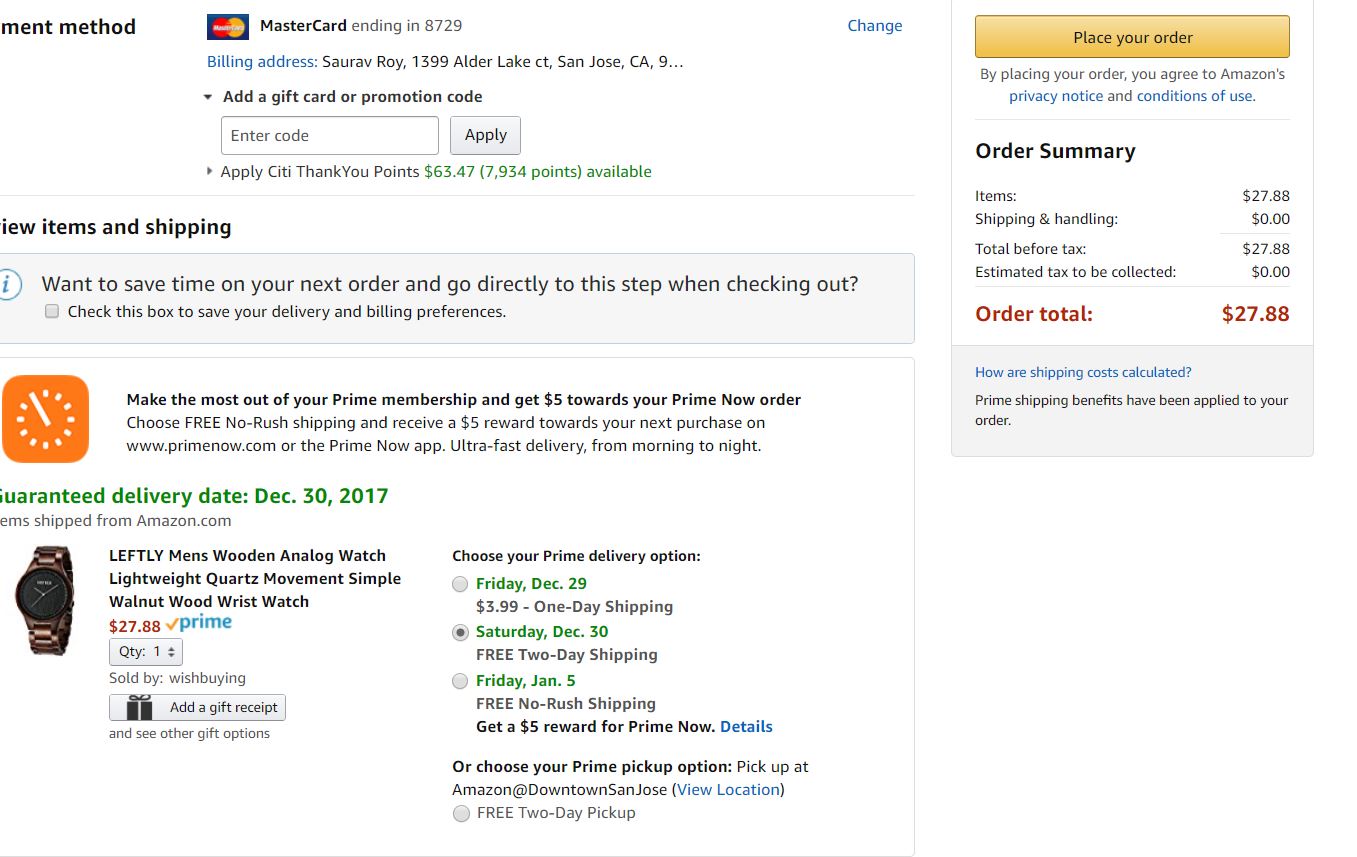Click the Apply button for the promo code
The height and width of the screenshot is (857, 1357).
[x=485, y=134]
